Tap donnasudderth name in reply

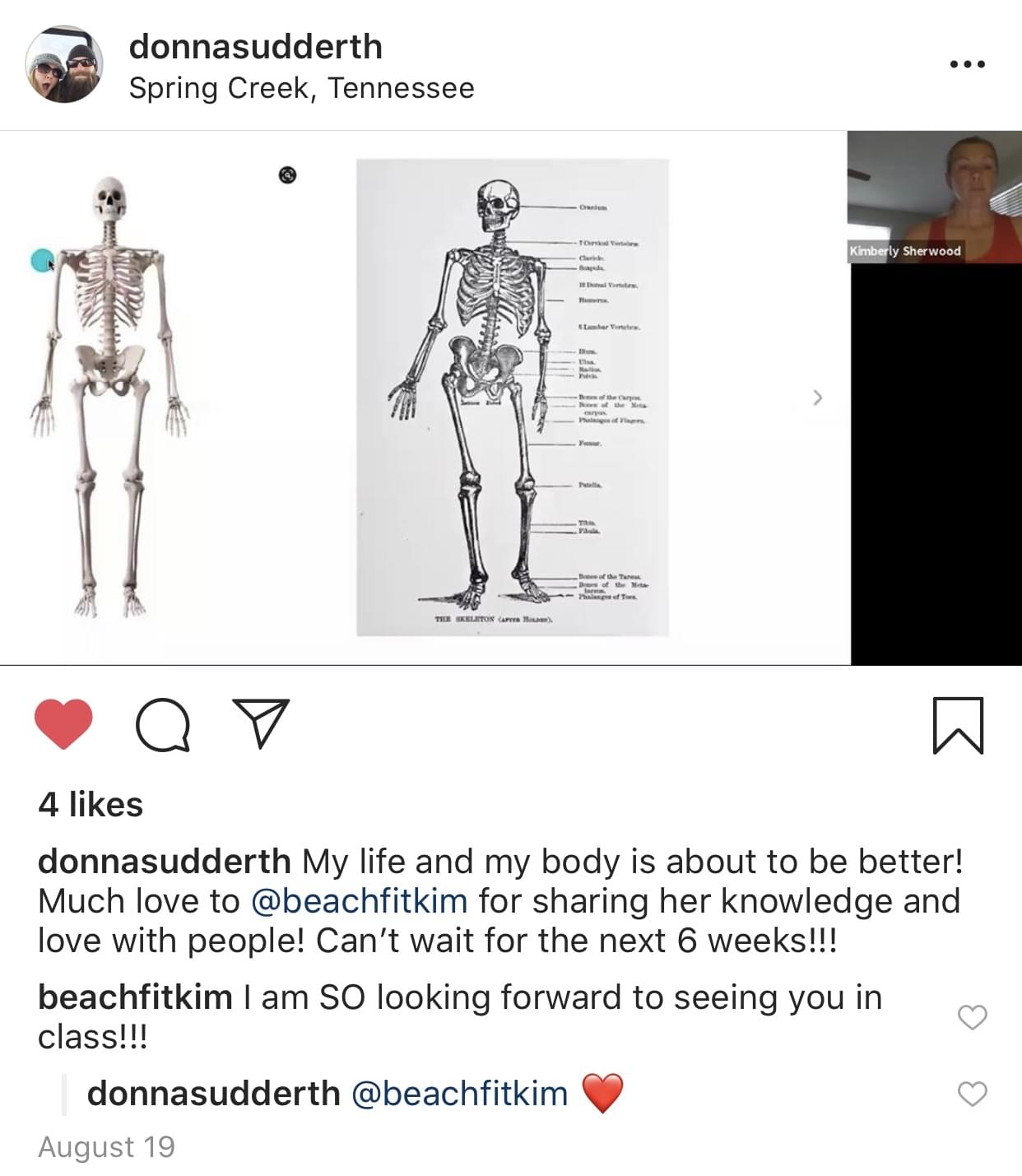coord(214,1094)
